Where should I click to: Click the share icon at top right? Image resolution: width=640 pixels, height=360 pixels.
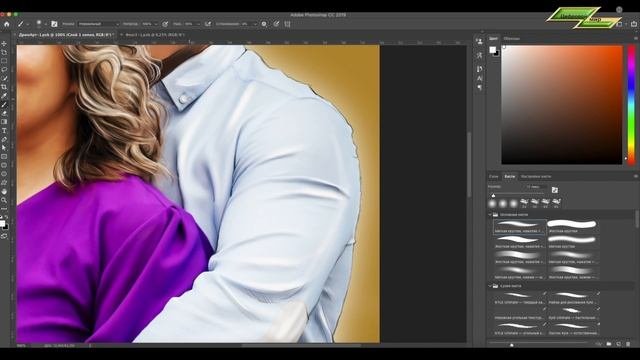(633, 24)
